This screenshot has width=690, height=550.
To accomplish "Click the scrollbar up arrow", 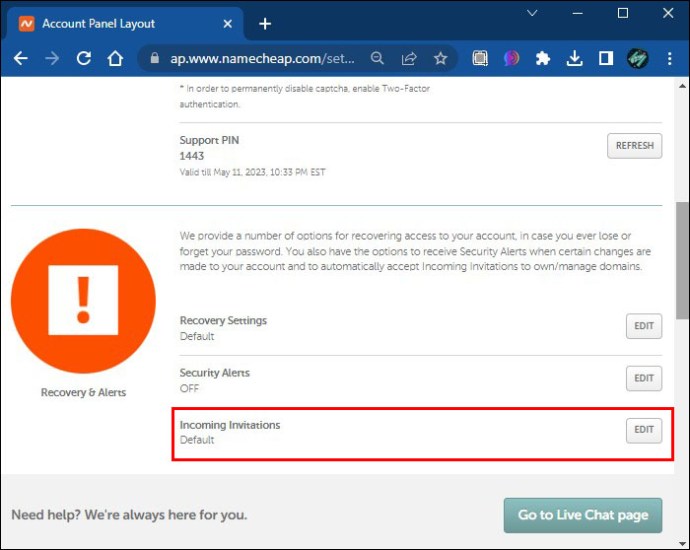I will click(682, 86).
